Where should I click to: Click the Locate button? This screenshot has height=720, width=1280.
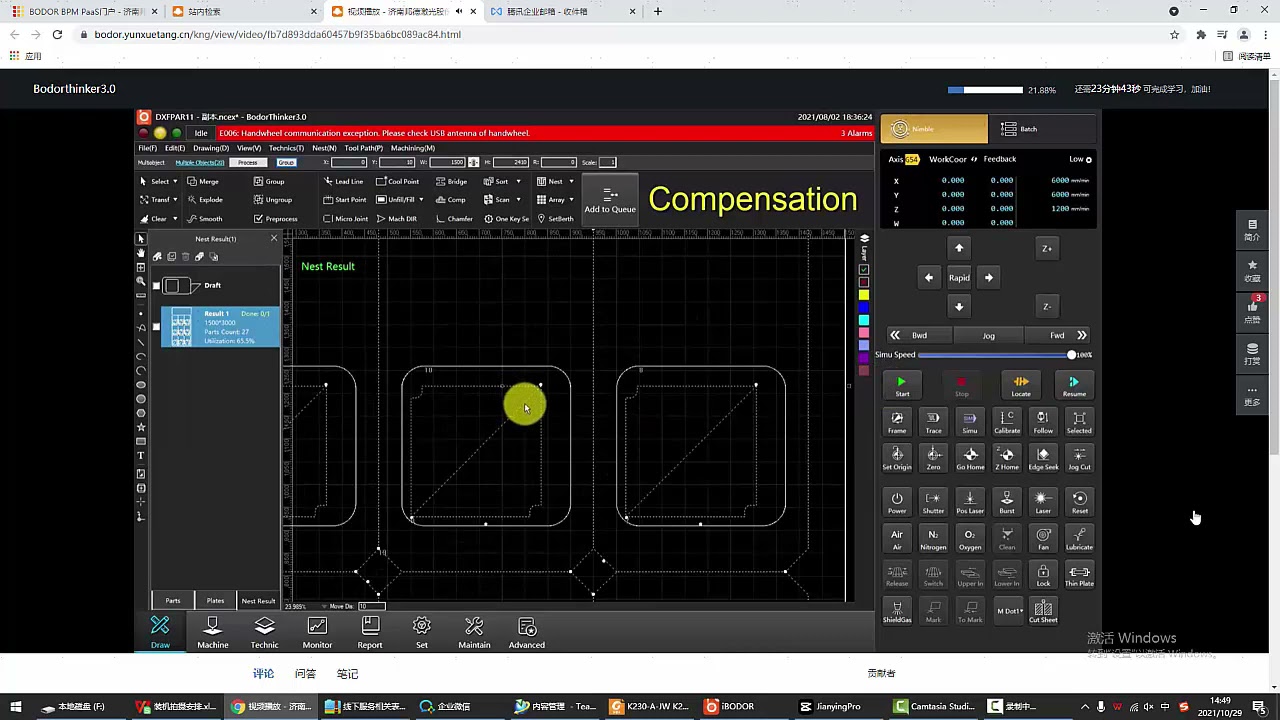[1020, 386]
